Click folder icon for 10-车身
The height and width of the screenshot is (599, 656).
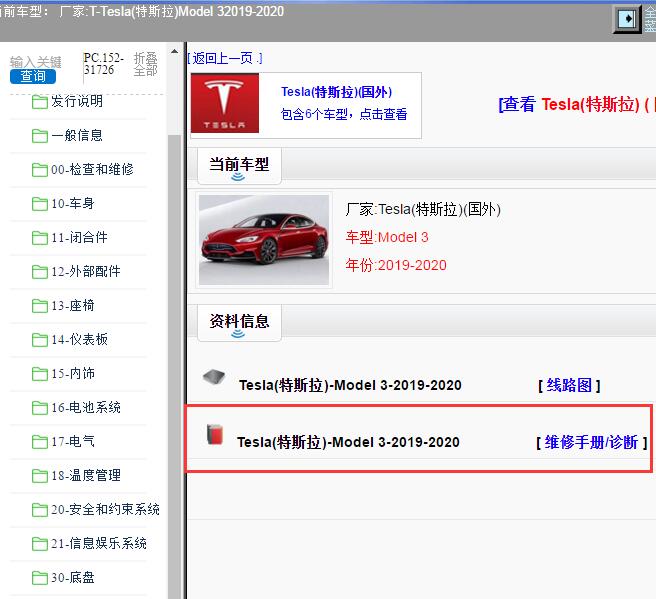(40, 204)
